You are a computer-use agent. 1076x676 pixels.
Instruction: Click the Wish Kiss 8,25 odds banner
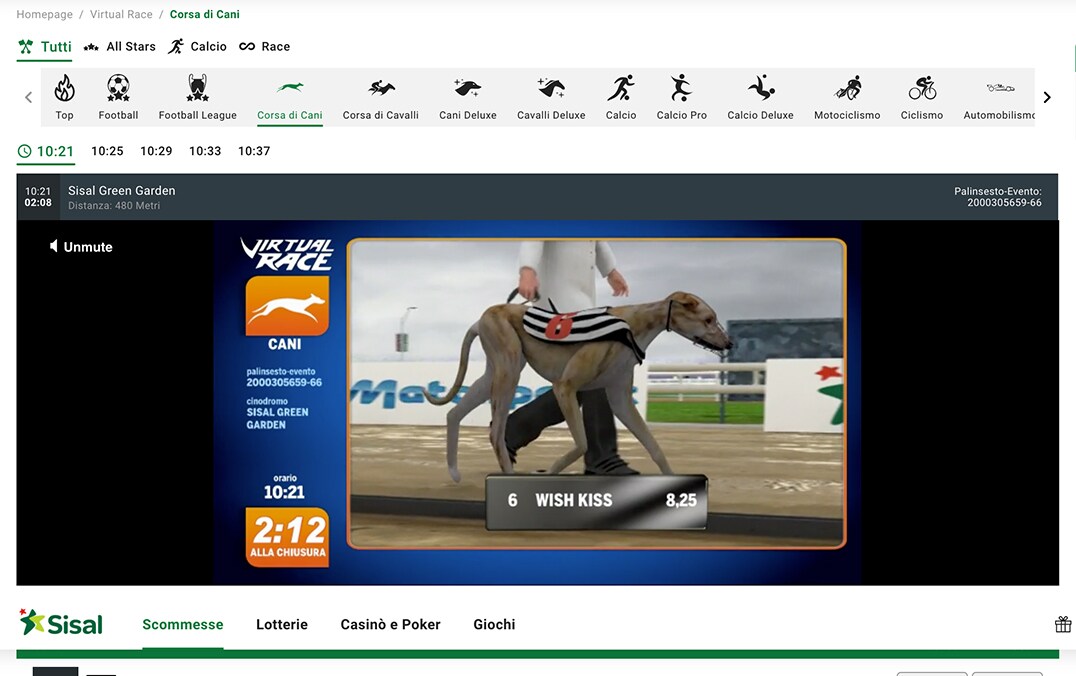[x=596, y=501]
